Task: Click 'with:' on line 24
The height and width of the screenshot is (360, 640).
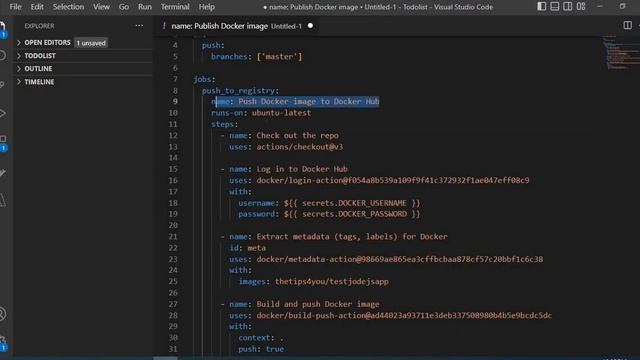Action: click(x=240, y=270)
